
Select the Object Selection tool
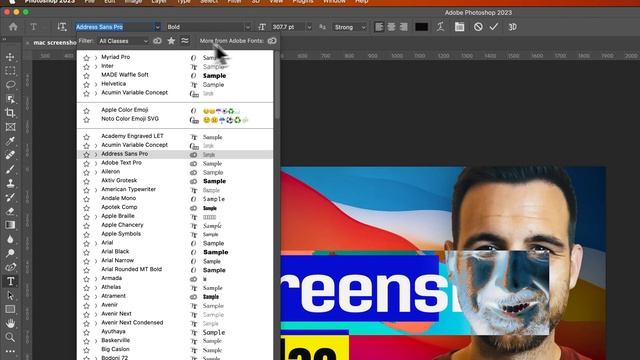click(x=11, y=99)
